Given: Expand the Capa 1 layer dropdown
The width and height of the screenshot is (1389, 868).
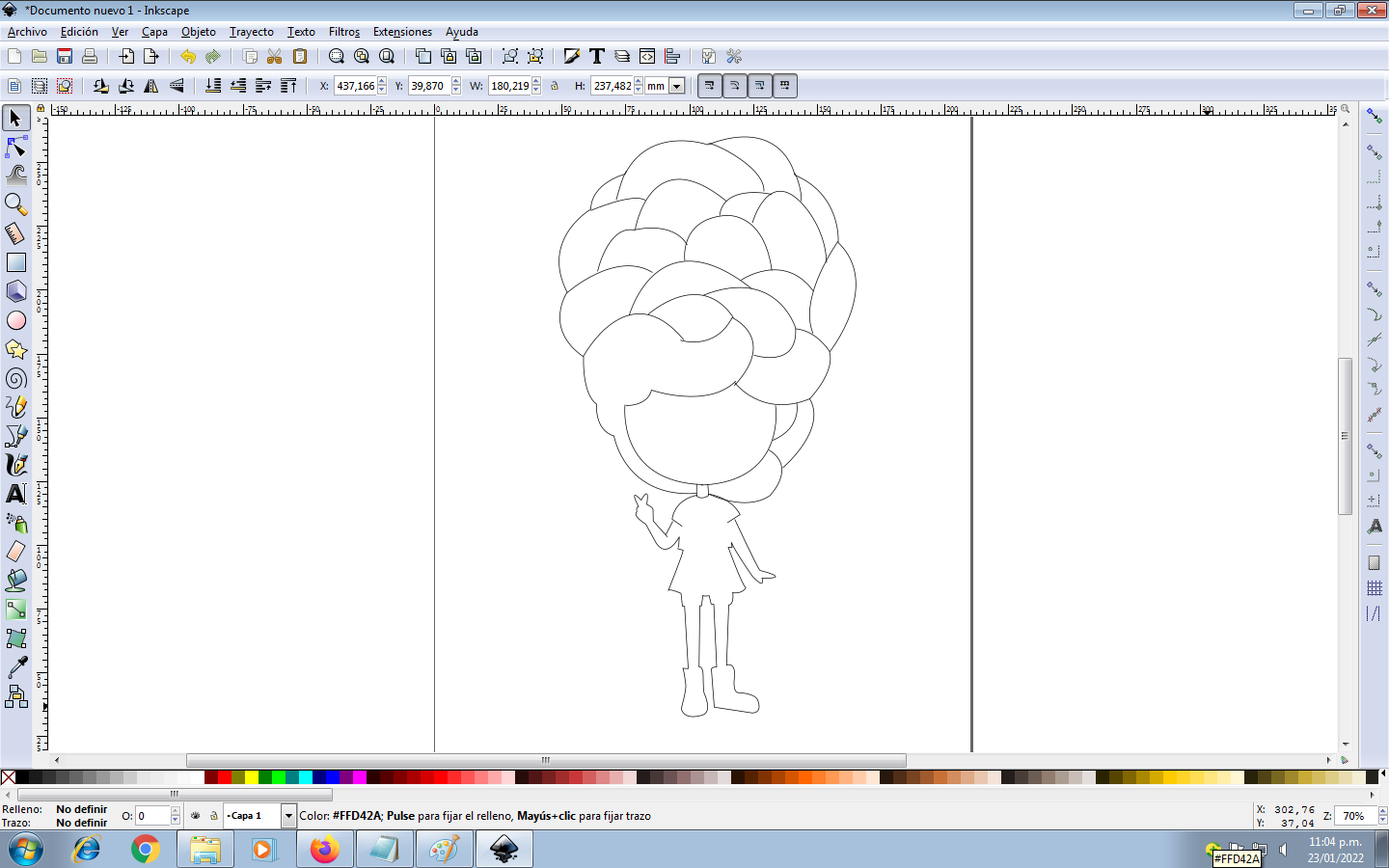Looking at the screenshot, I should pos(287,816).
